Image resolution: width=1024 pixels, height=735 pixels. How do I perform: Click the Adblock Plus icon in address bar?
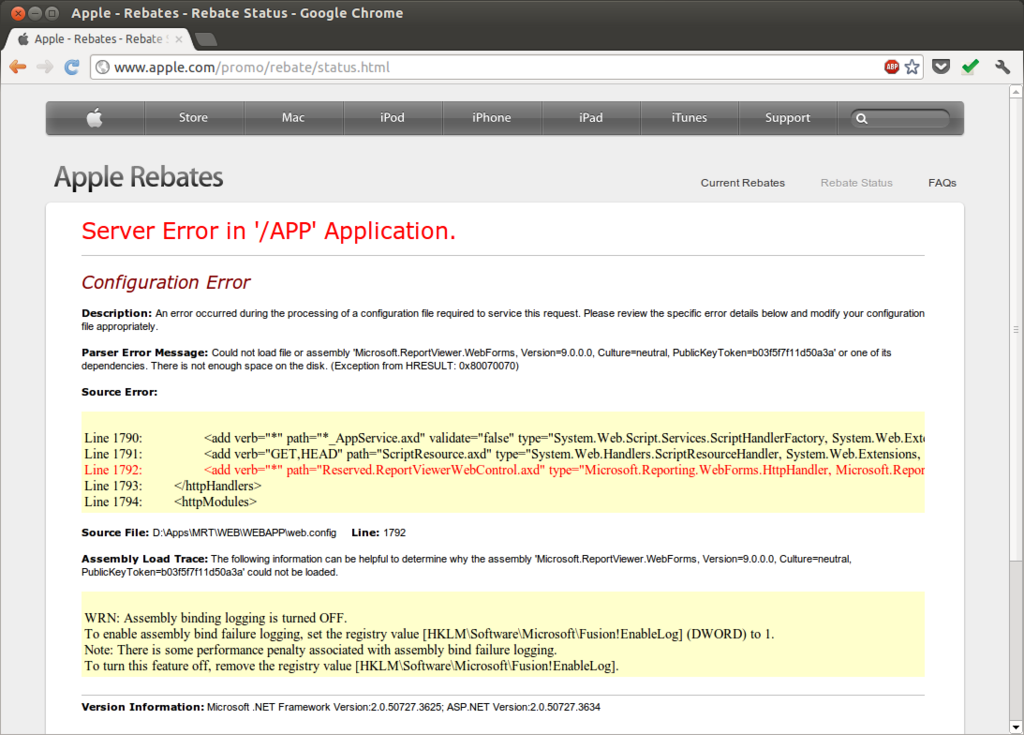(x=891, y=67)
